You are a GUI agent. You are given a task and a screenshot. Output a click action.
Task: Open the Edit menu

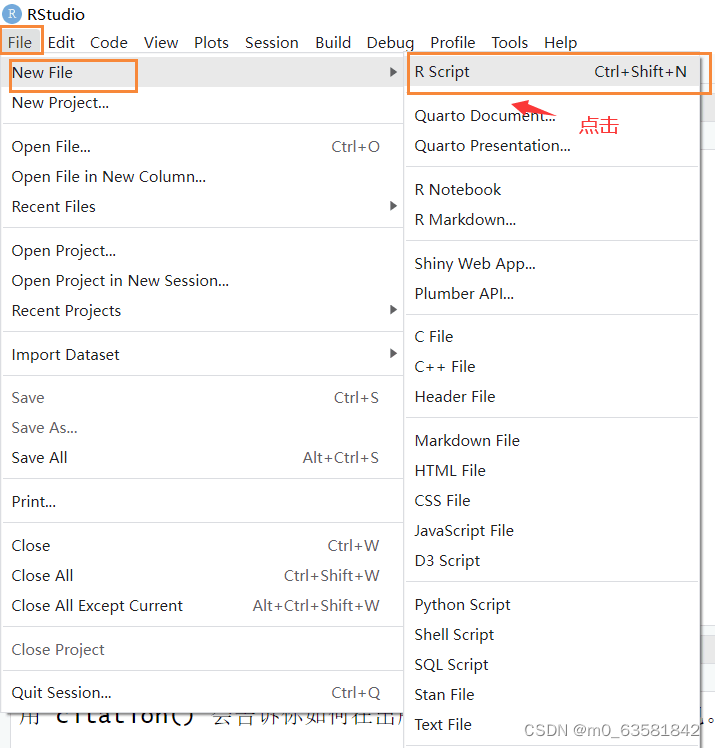tap(61, 42)
